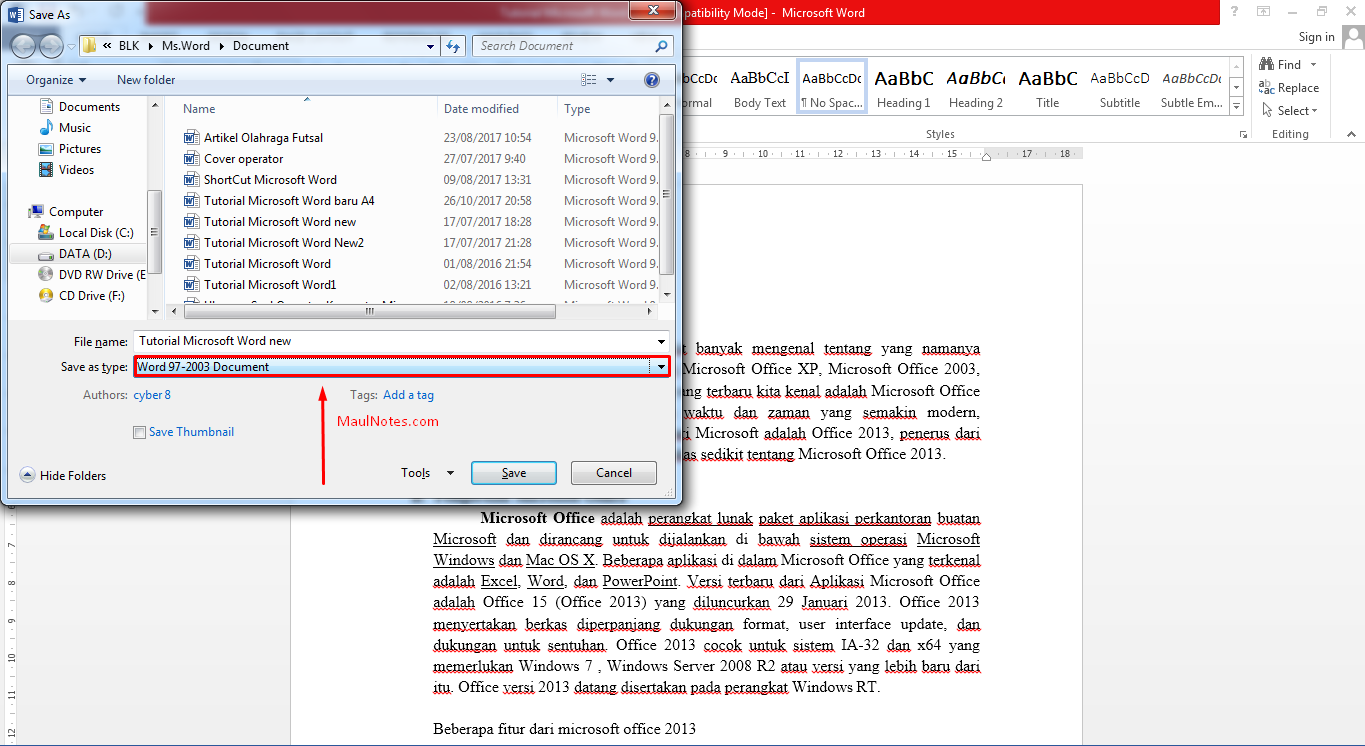1365x746 pixels.
Task: Click the refresh icon beside the address bar
Action: 454,46
